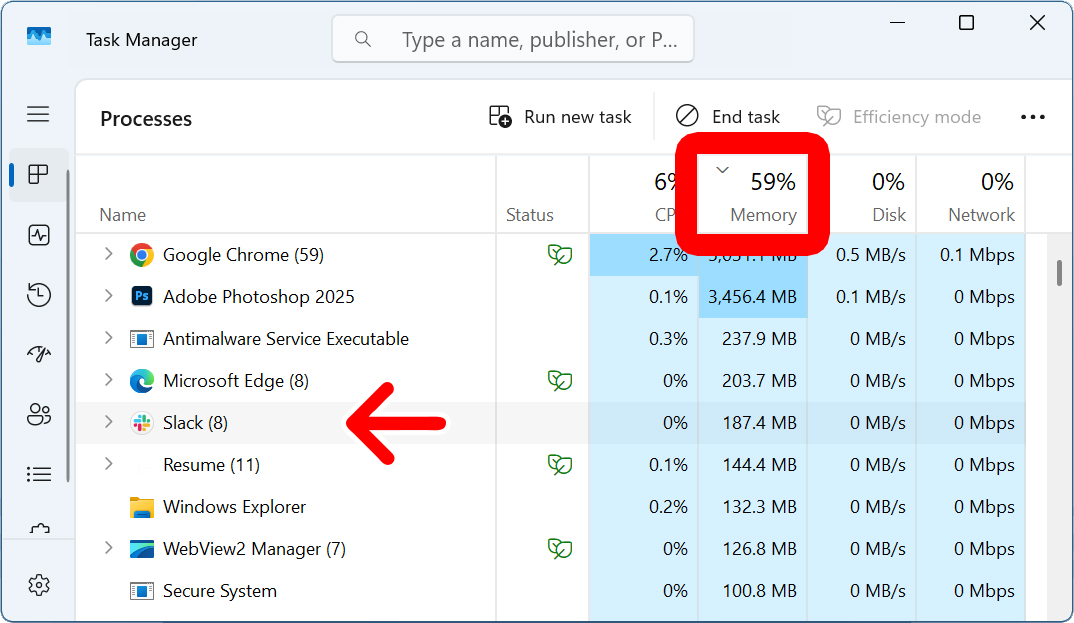
Task: Collapse the Memory column sort dropdown
Action: (722, 170)
